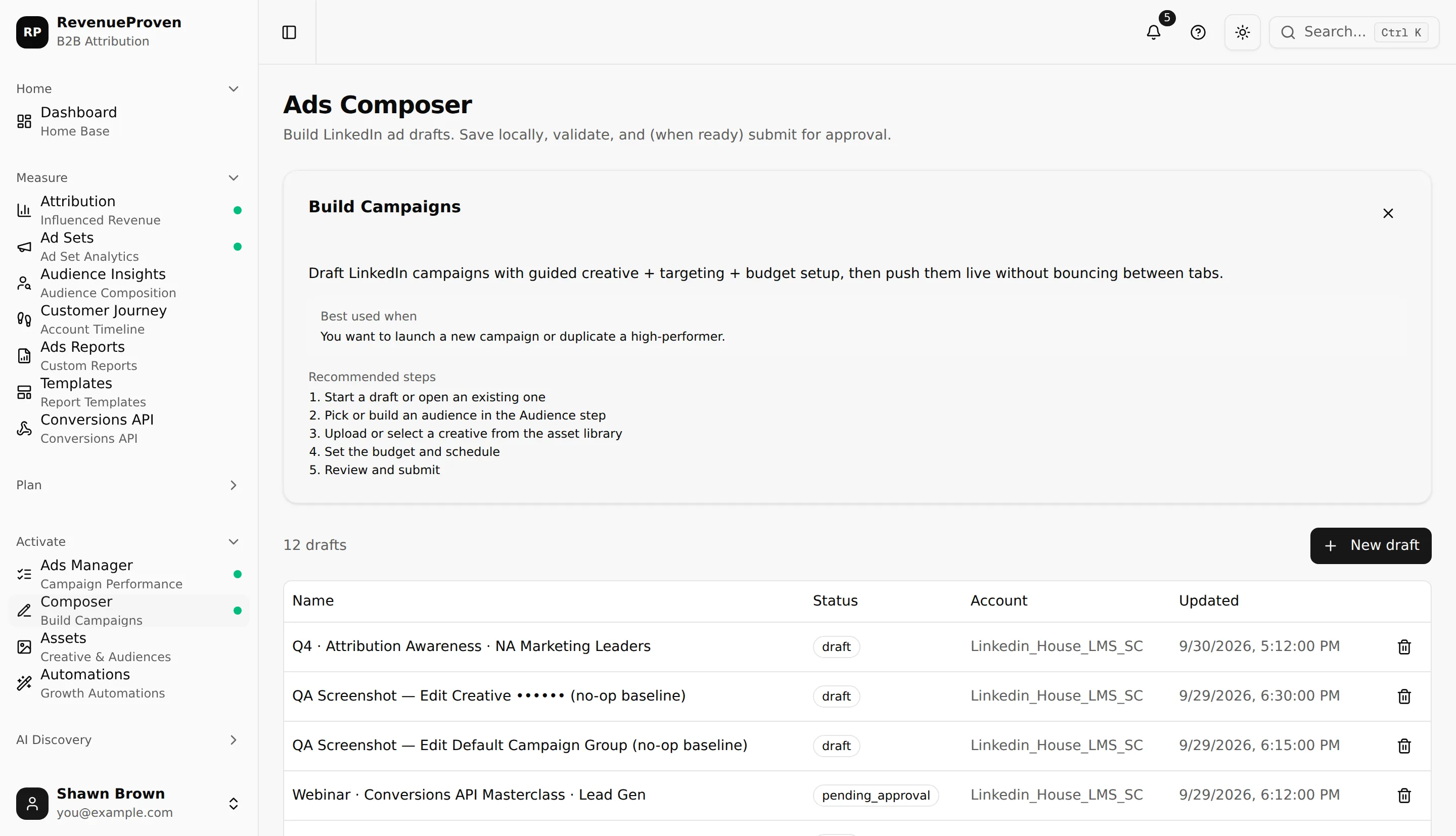This screenshot has height=836, width=1456.
Task: Create a New draft
Action: pyautogui.click(x=1371, y=545)
